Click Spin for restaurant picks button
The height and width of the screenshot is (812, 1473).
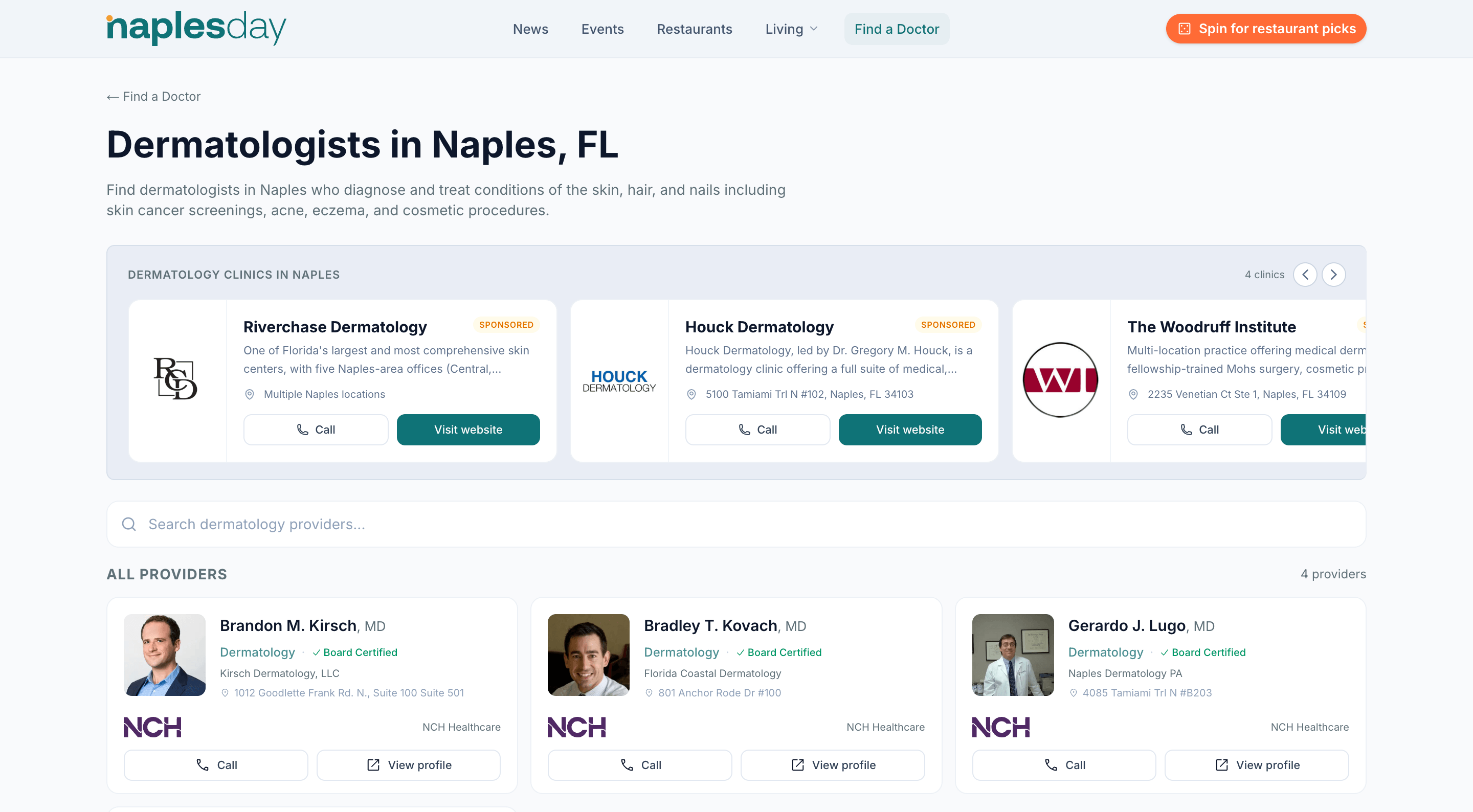coord(1265,29)
